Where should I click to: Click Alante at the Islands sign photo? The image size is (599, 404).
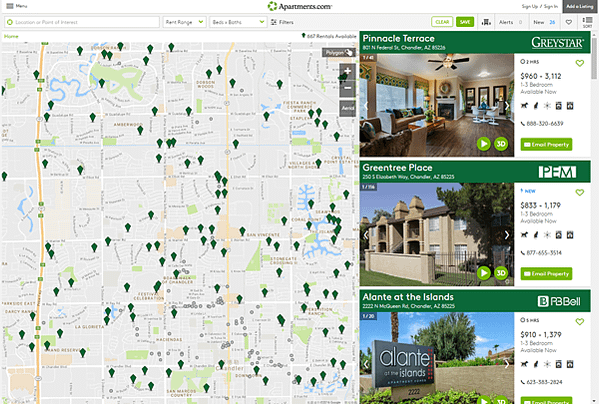pos(437,358)
